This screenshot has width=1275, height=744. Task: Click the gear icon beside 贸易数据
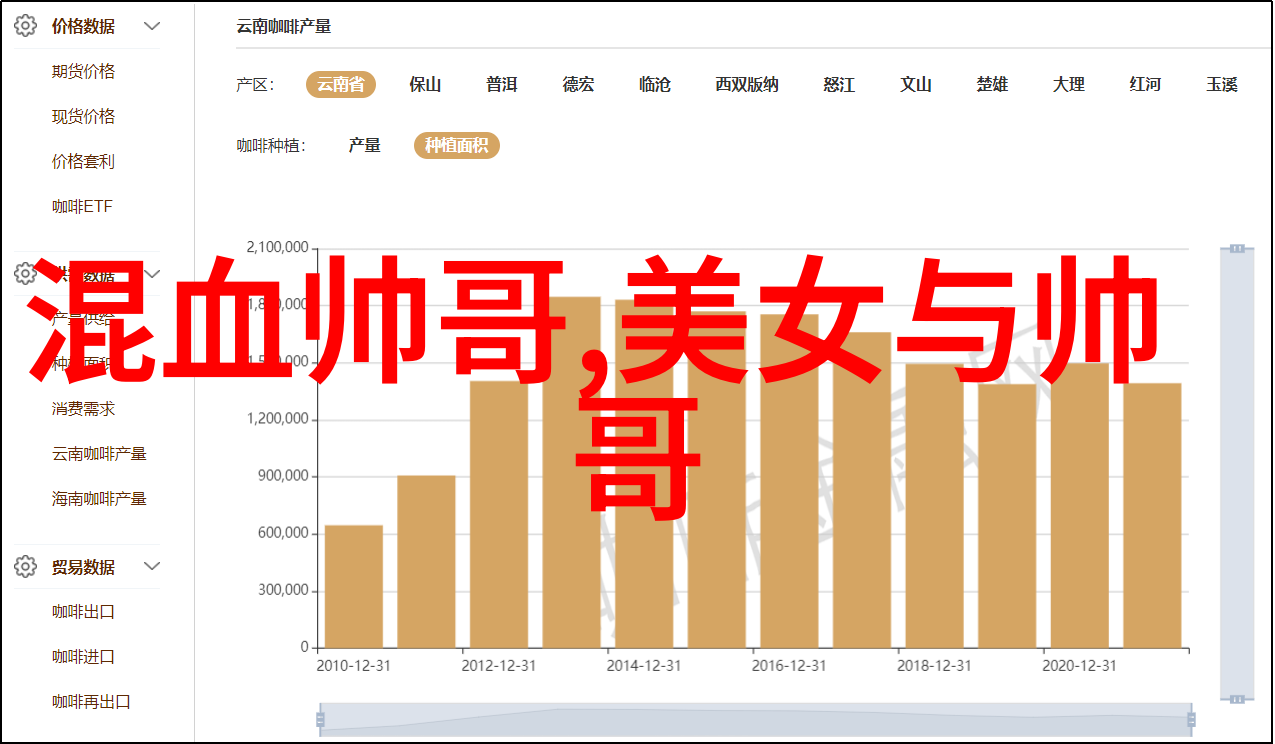tap(26, 567)
